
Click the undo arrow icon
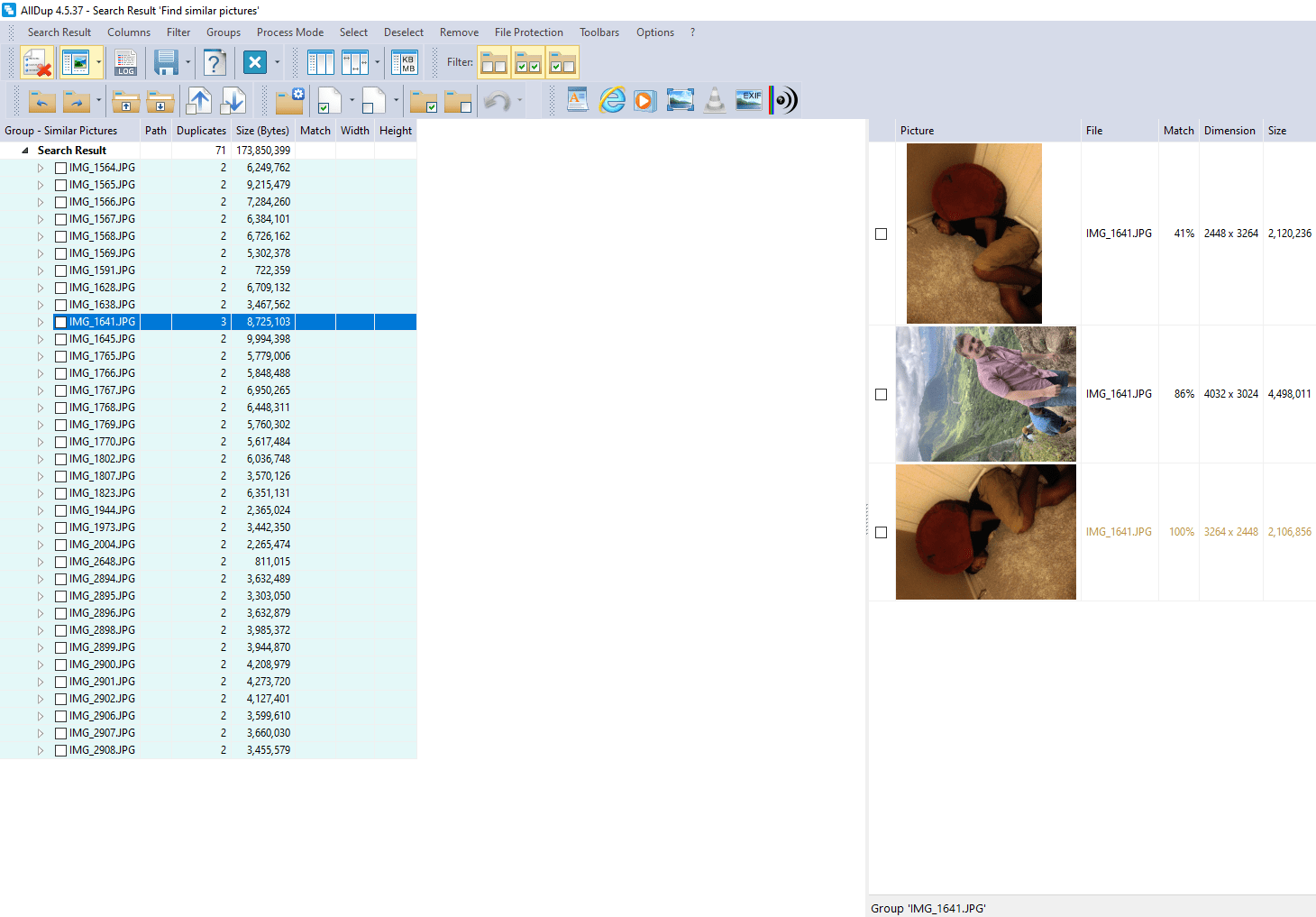497,100
